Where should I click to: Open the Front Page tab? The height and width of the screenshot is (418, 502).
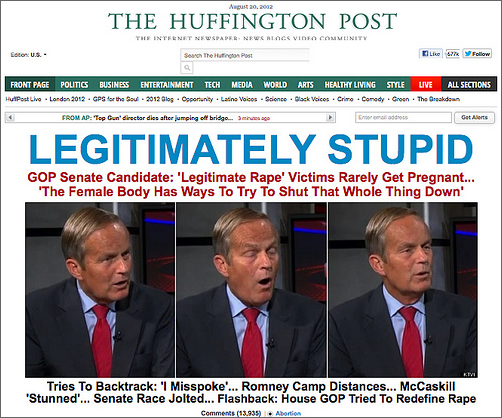[30, 85]
